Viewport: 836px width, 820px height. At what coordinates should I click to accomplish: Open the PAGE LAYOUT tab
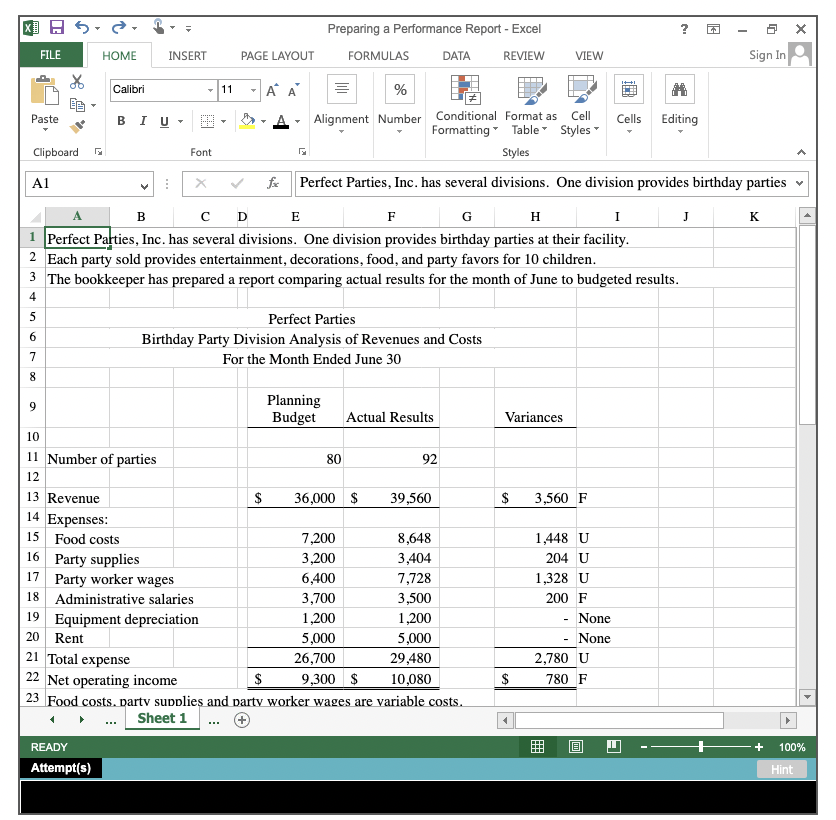[277, 56]
